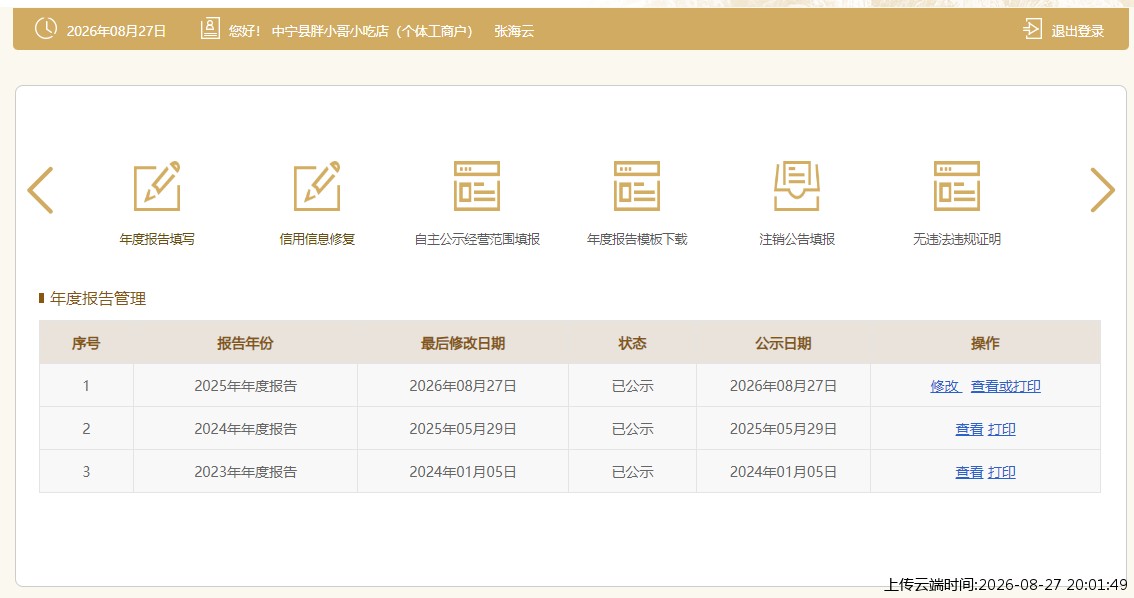The image size is (1134, 598).
Task: Click 打印 for the 2023年年度报告
Action: pyautogui.click(x=1002, y=472)
